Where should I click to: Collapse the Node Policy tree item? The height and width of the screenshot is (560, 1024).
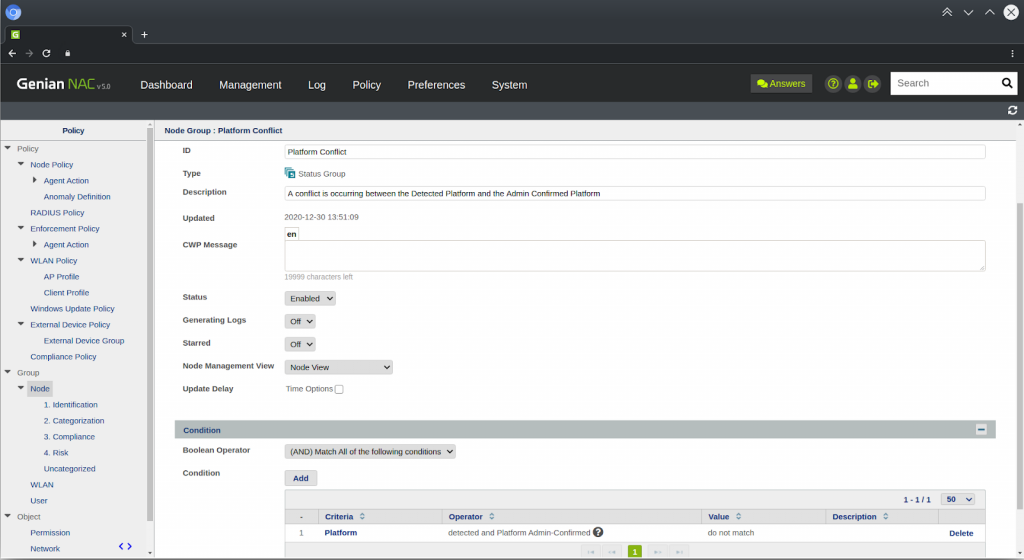point(21,164)
